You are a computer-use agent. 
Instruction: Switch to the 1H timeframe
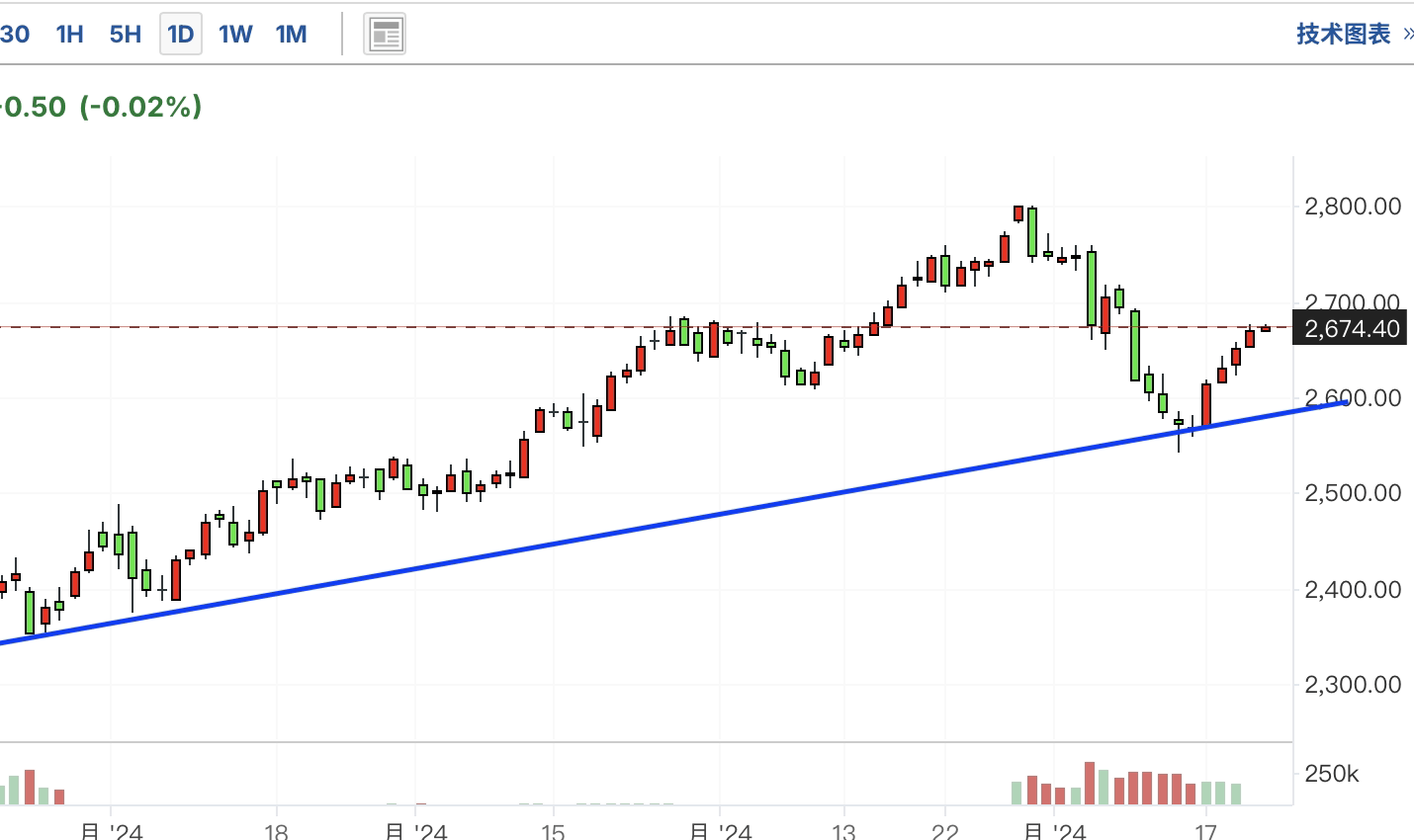70,35
